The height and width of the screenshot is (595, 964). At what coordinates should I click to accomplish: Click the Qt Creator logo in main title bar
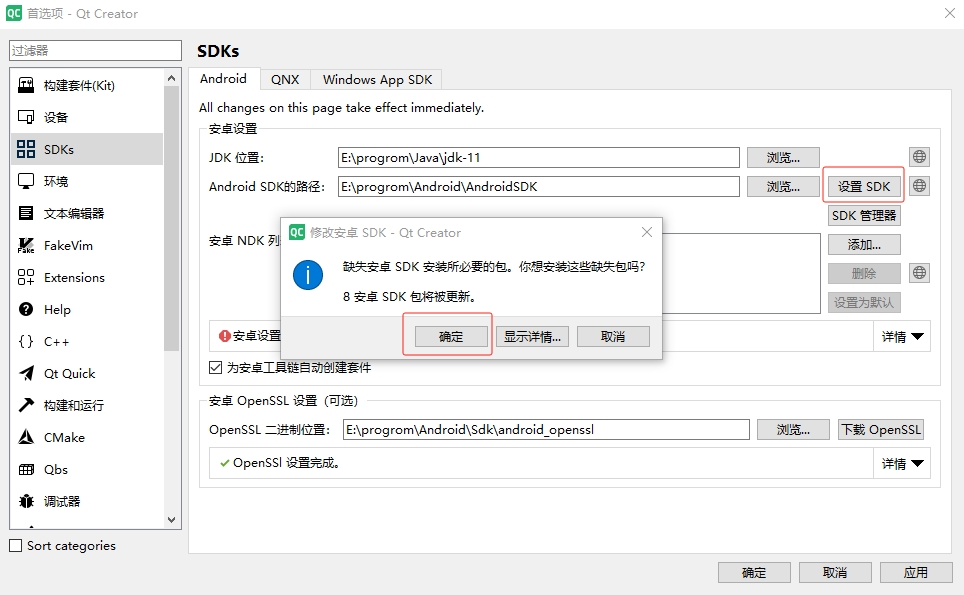coord(14,14)
